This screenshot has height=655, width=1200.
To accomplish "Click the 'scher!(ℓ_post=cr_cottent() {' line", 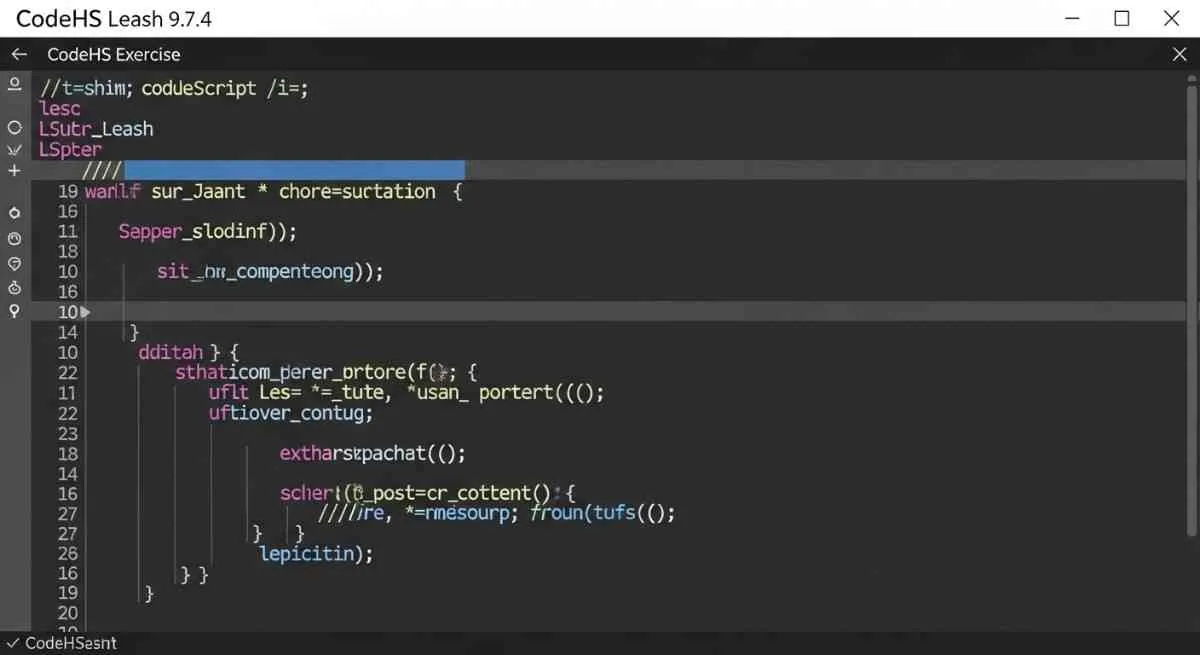I will point(428,493).
